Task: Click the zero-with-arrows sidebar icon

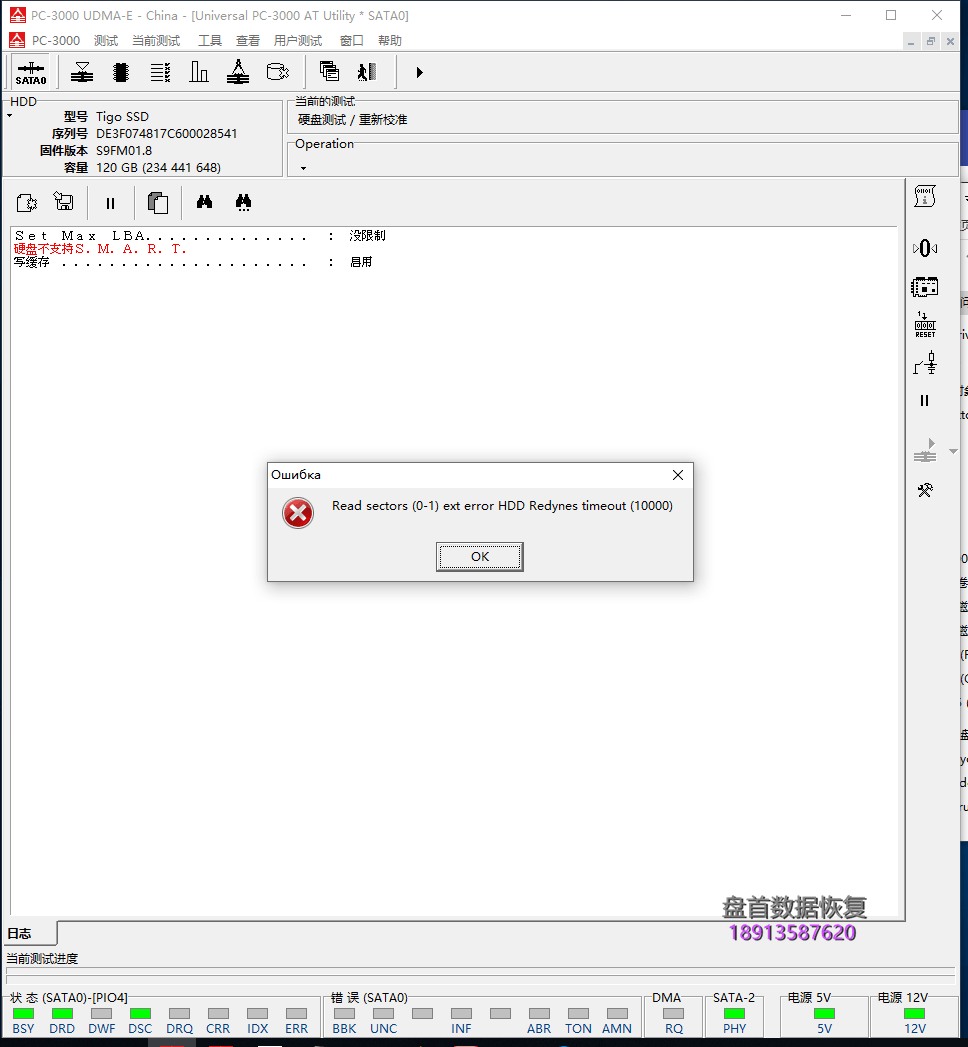Action: (x=925, y=248)
